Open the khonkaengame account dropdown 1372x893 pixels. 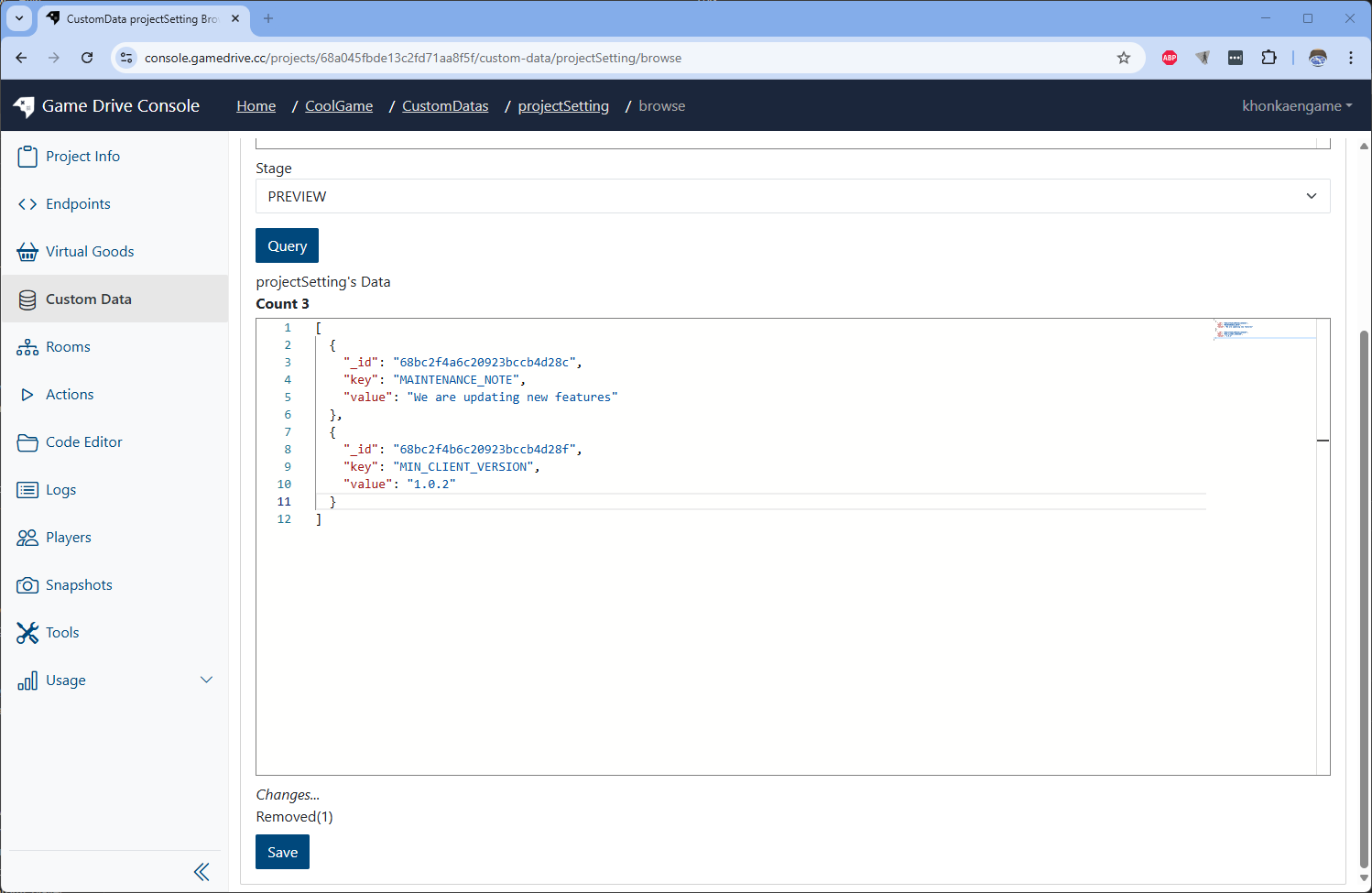tap(1296, 106)
